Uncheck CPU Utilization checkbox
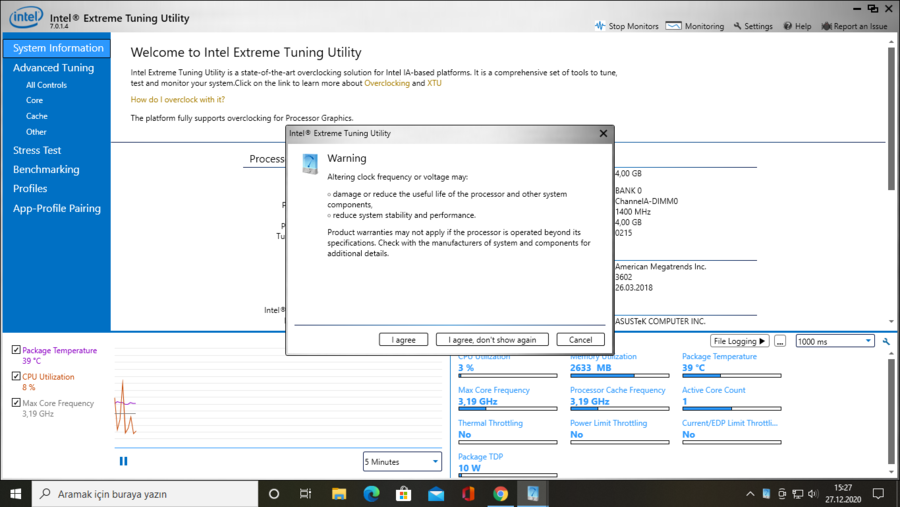Screen dimensions: 900x507 pyautogui.click(x=16, y=376)
